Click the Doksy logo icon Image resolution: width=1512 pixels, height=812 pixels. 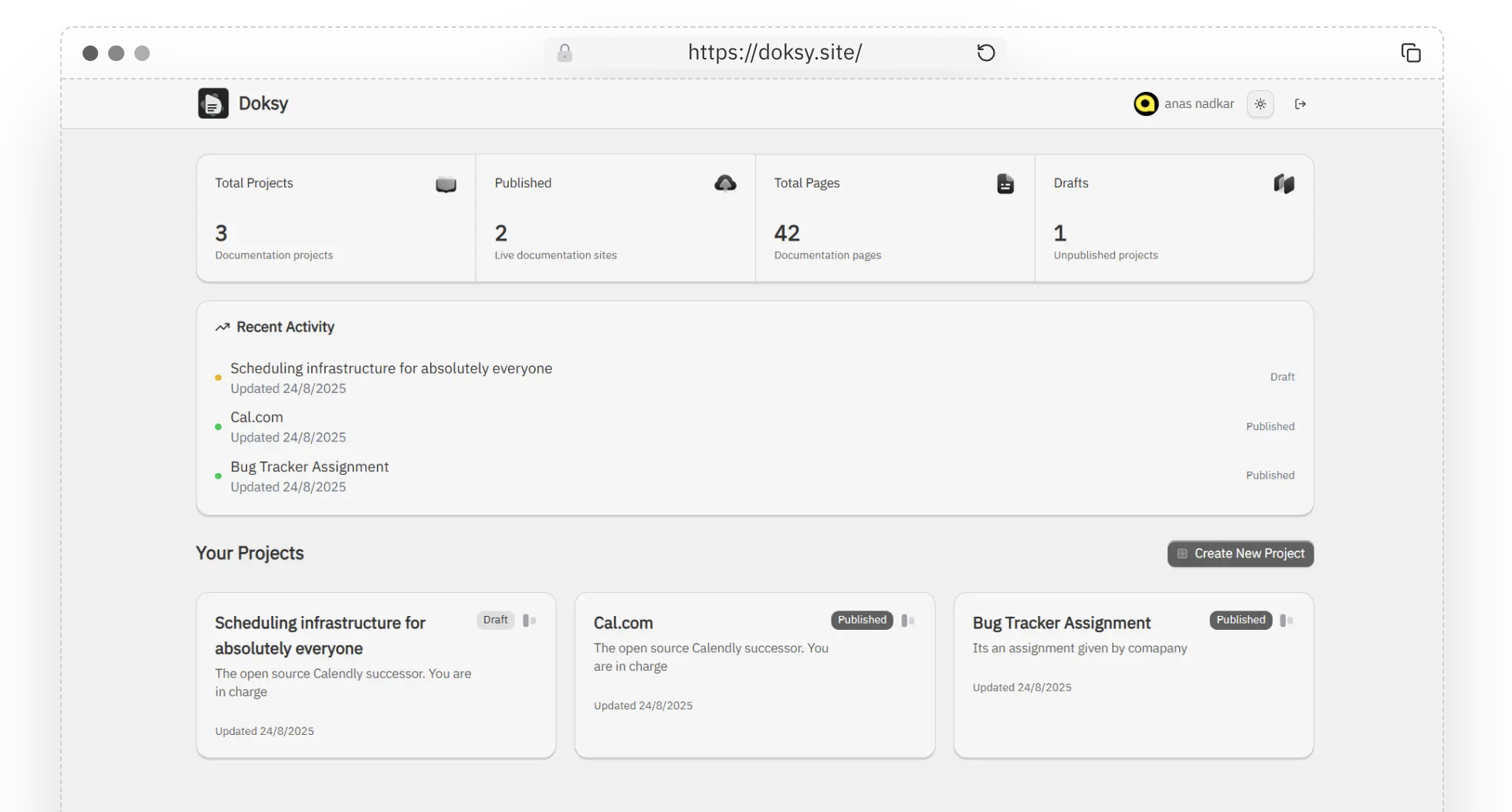tap(213, 103)
